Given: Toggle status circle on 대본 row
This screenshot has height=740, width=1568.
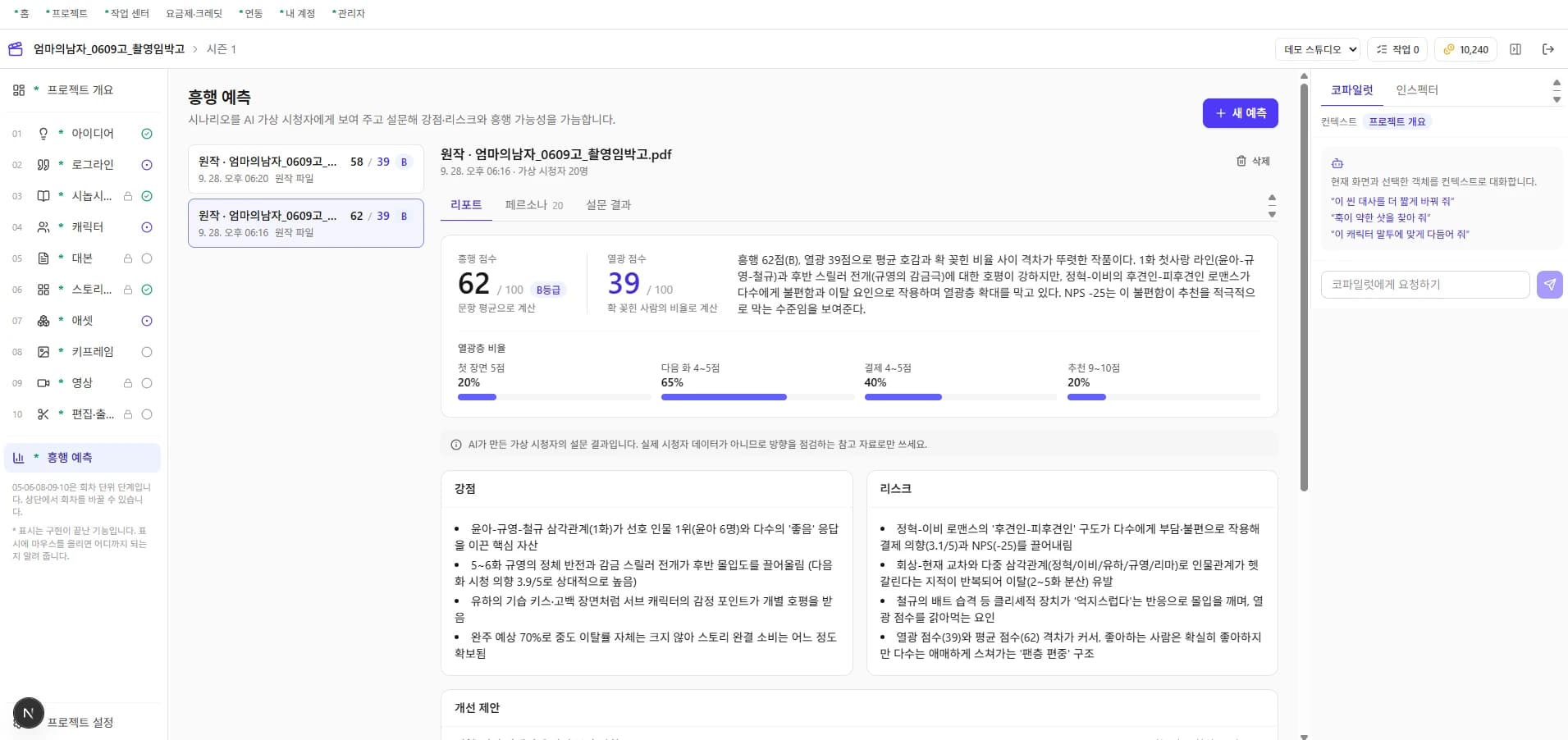Looking at the screenshot, I should [147, 258].
